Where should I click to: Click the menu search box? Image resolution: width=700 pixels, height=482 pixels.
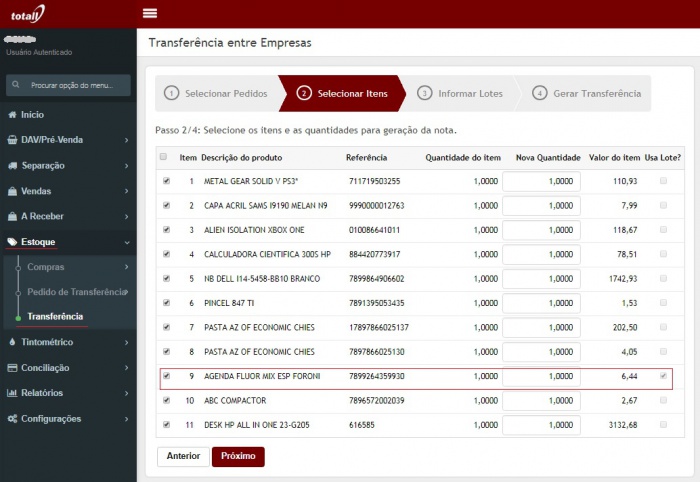click(x=68, y=86)
